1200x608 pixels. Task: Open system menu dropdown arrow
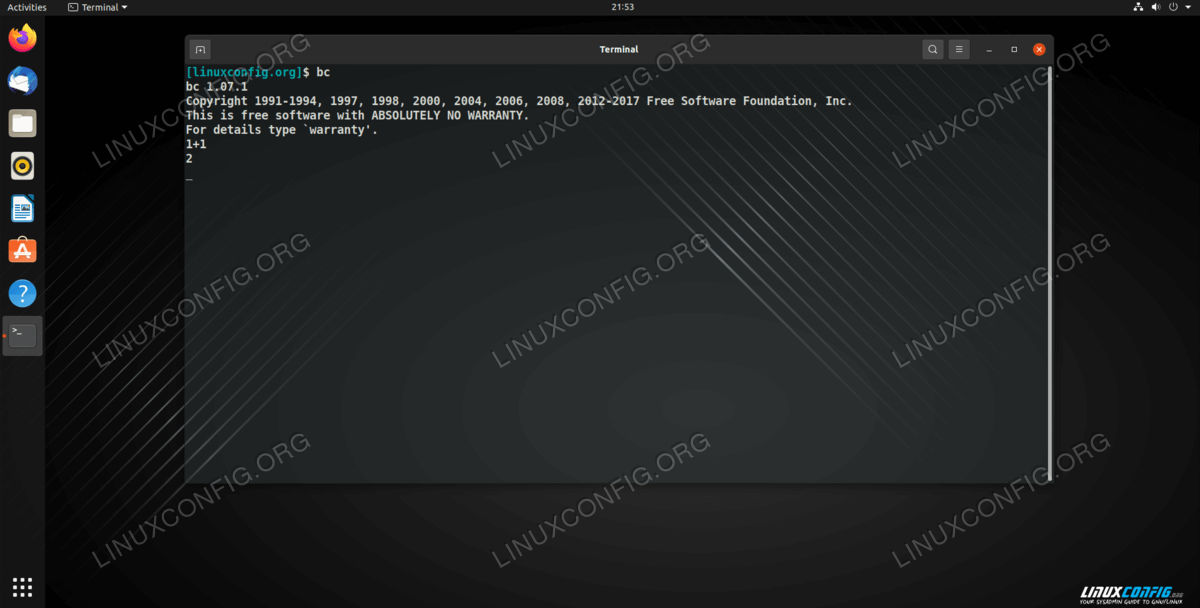(1188, 7)
